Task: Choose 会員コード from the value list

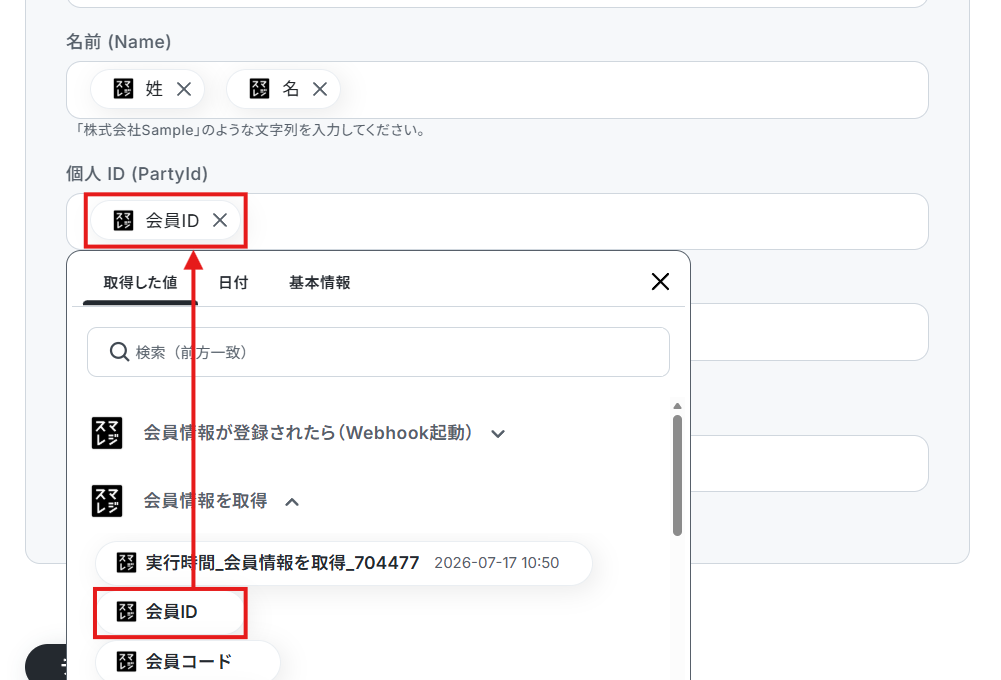Action: [188, 661]
